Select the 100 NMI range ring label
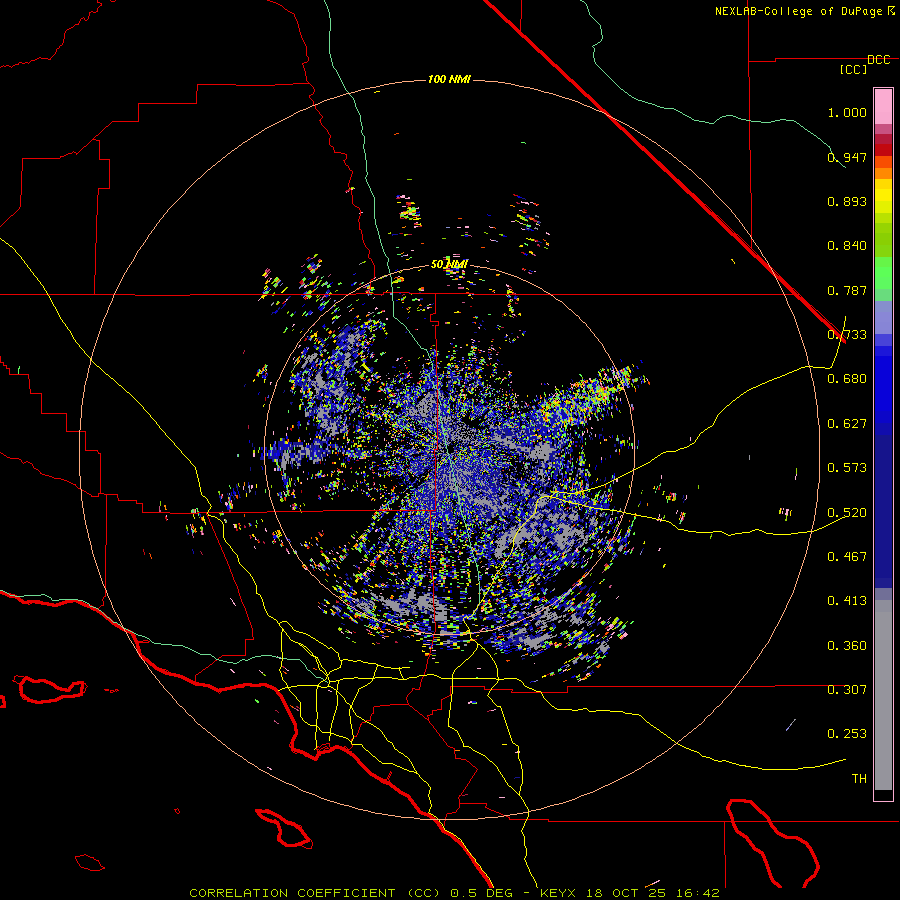This screenshot has height=900, width=900. pos(449,79)
